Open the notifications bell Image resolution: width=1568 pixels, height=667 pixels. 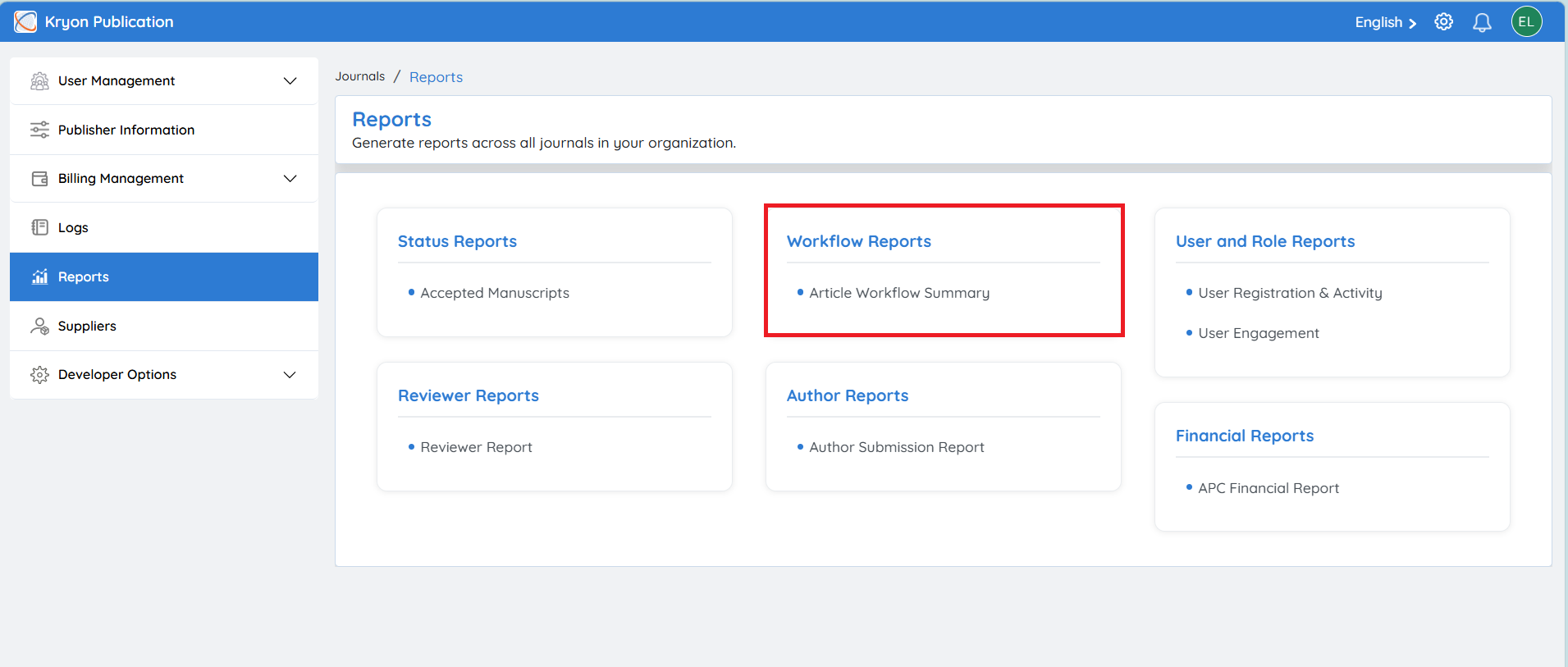(1482, 22)
